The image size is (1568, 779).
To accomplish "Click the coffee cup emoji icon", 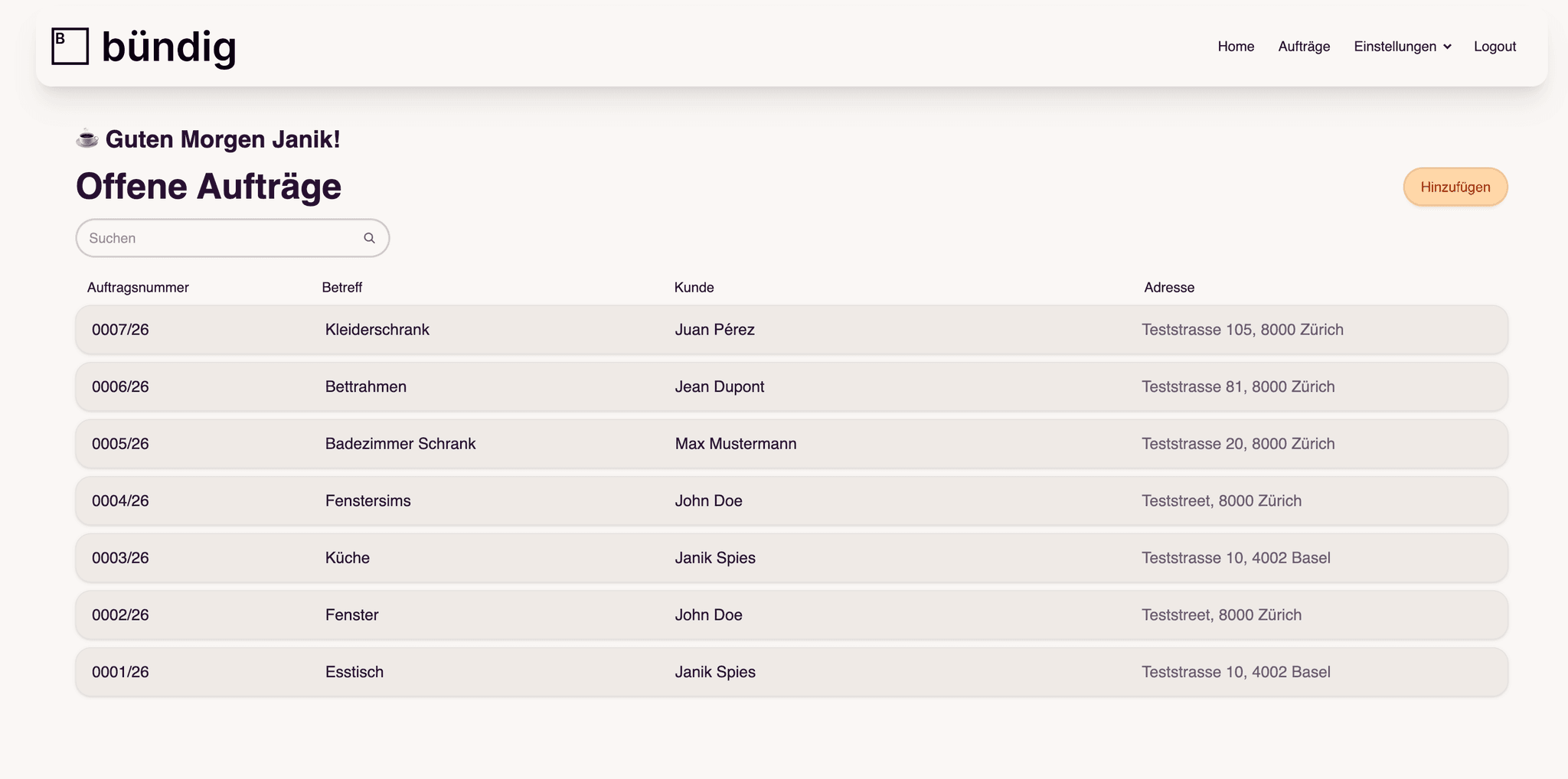I will pos(87,139).
